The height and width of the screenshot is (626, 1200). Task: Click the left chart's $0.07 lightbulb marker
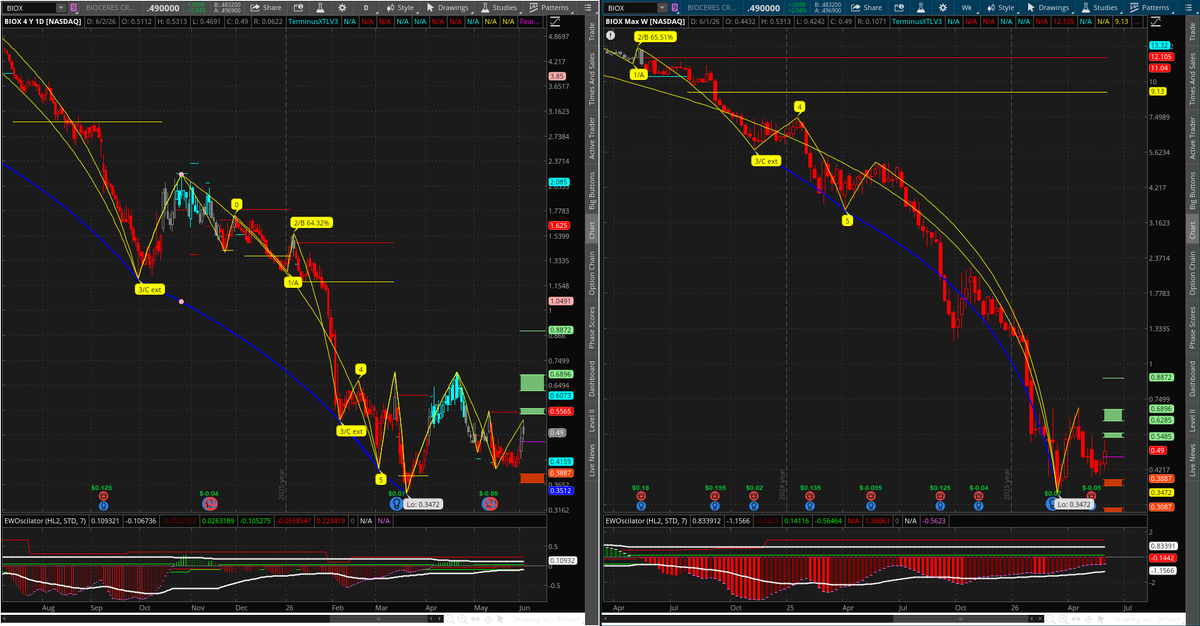tap(396, 503)
